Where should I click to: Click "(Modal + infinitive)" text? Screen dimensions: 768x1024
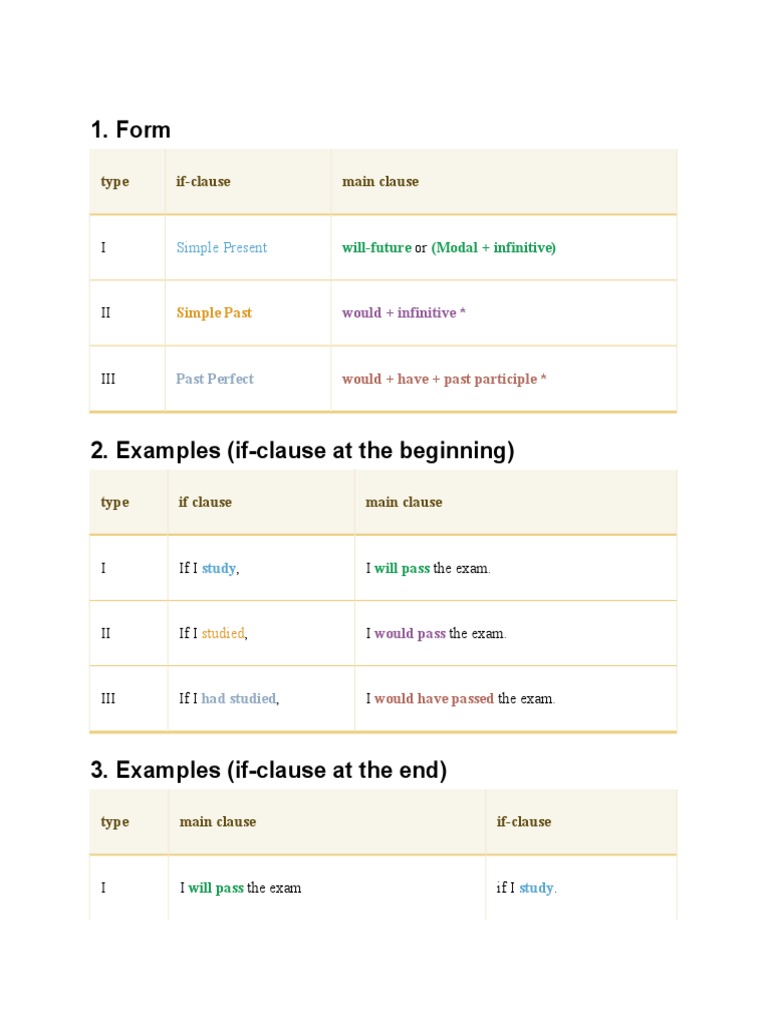[x=493, y=248]
